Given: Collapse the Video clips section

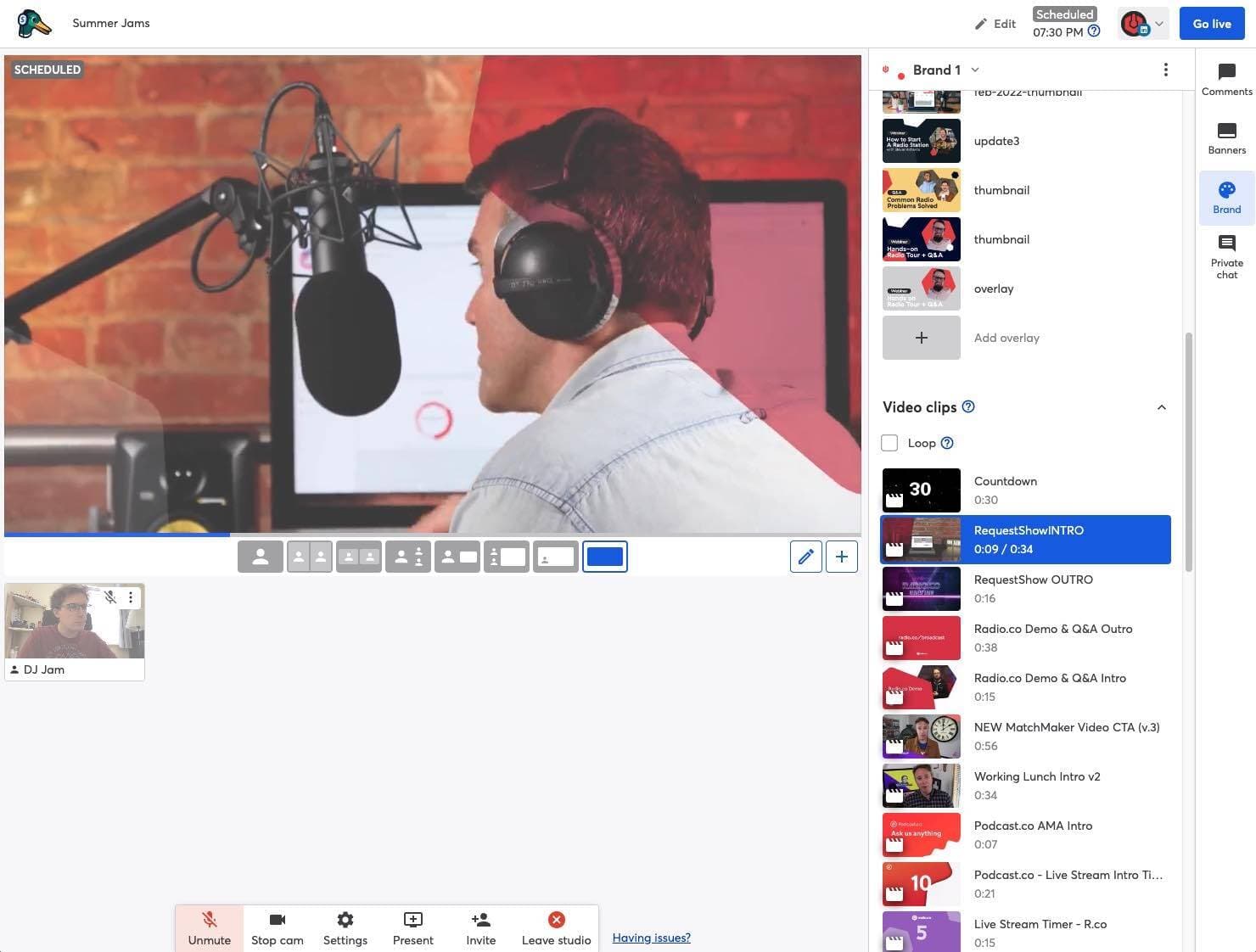Looking at the screenshot, I should (1161, 407).
